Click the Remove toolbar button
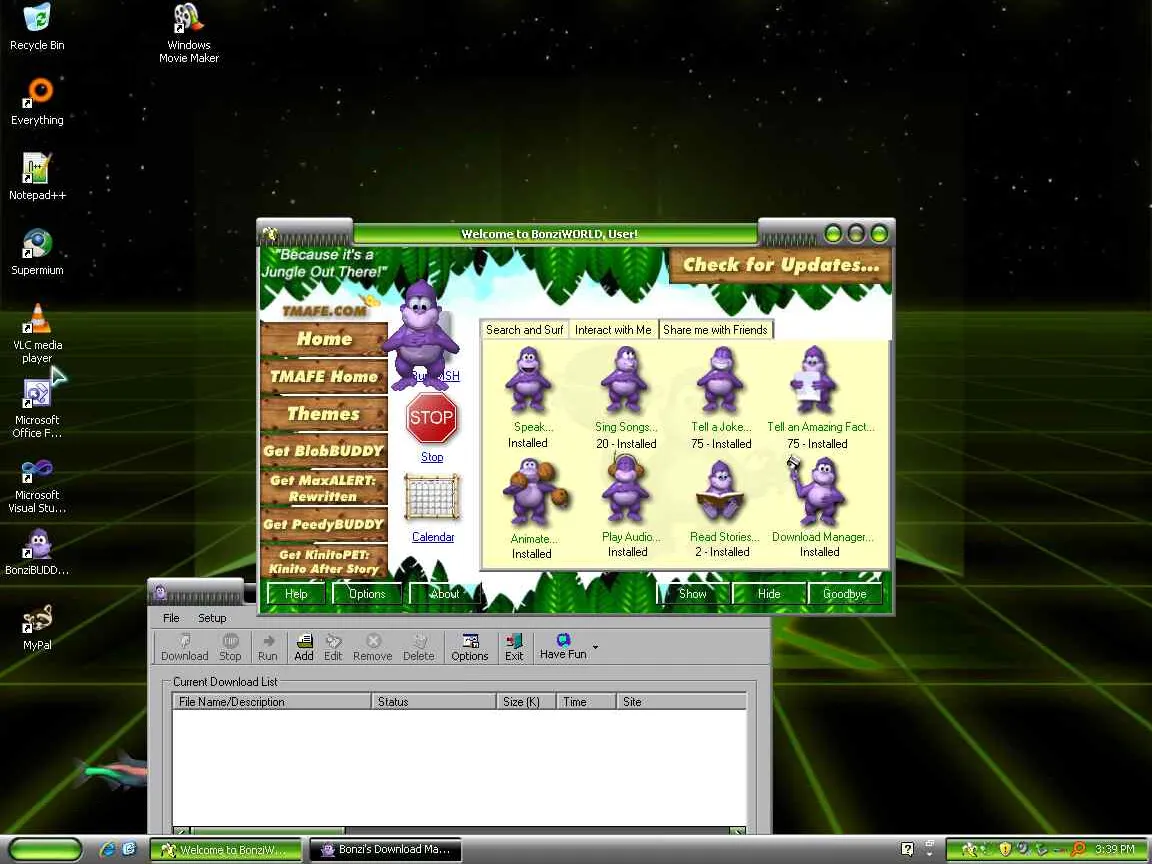 (372, 647)
